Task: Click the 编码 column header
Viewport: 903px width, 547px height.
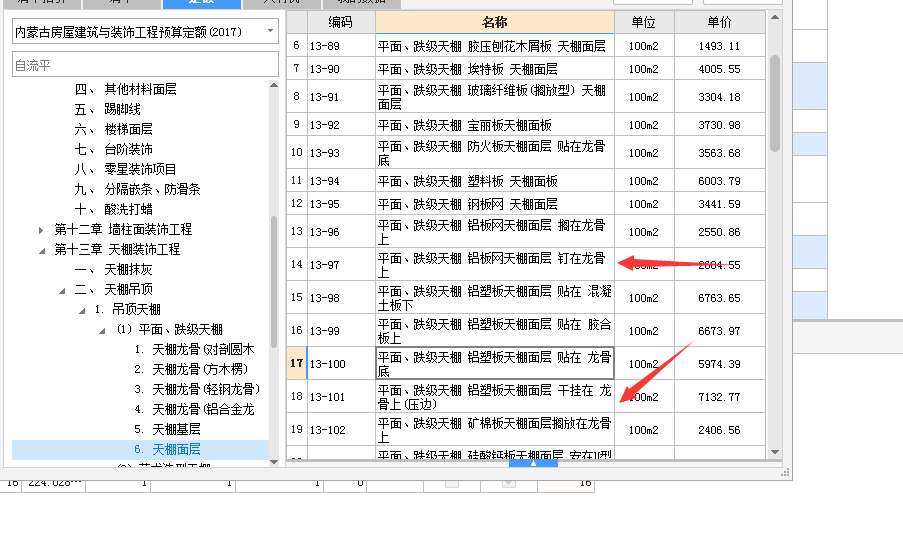Action: [x=341, y=22]
